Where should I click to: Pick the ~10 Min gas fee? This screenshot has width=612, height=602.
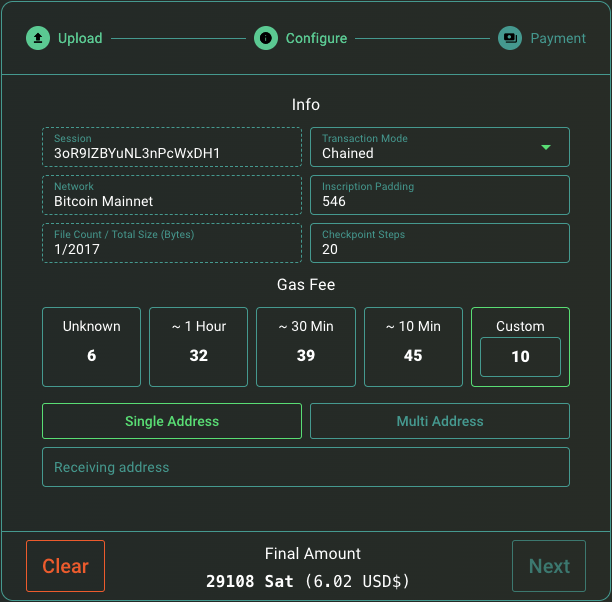413,347
